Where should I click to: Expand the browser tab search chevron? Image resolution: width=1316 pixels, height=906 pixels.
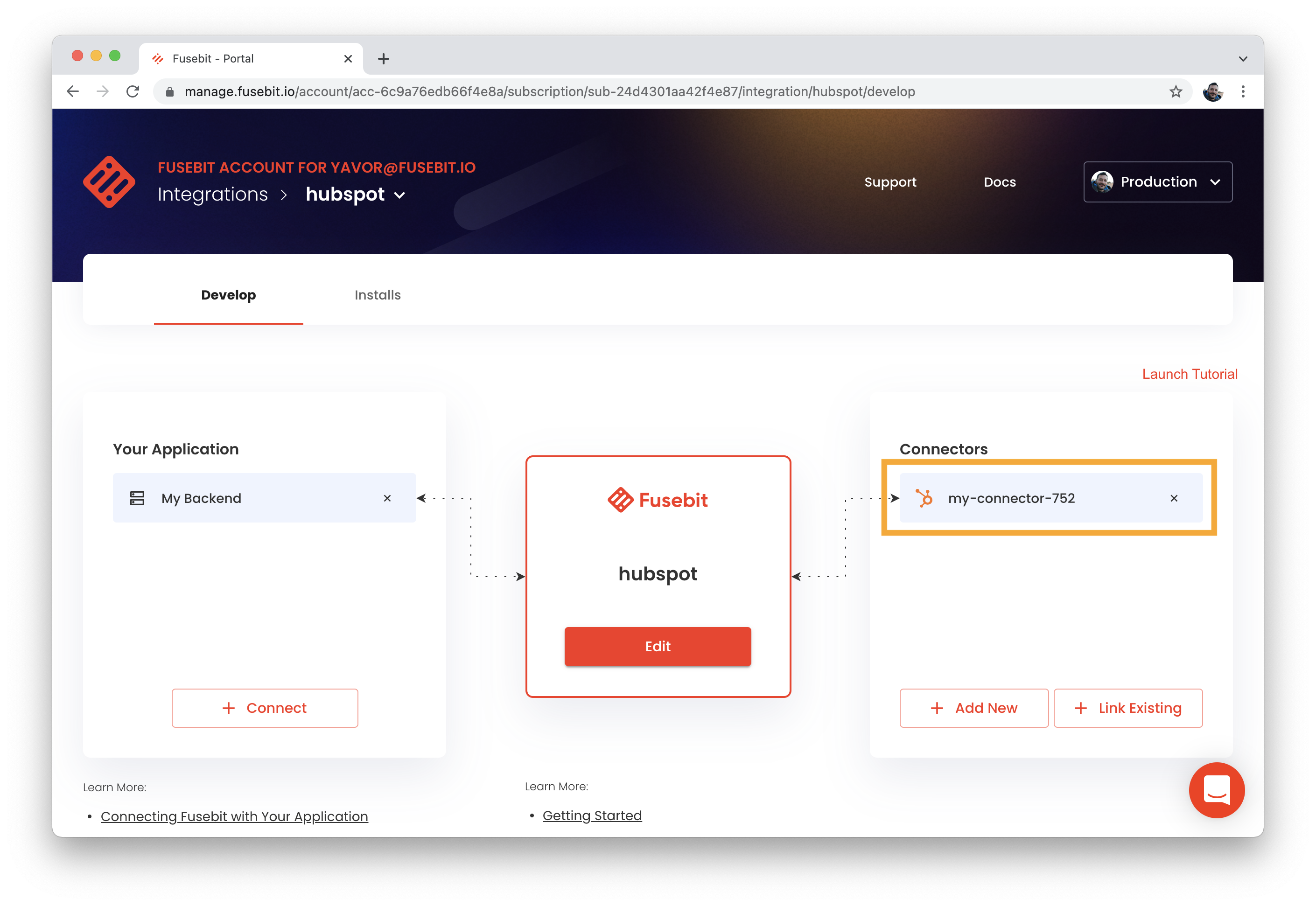(1242, 58)
